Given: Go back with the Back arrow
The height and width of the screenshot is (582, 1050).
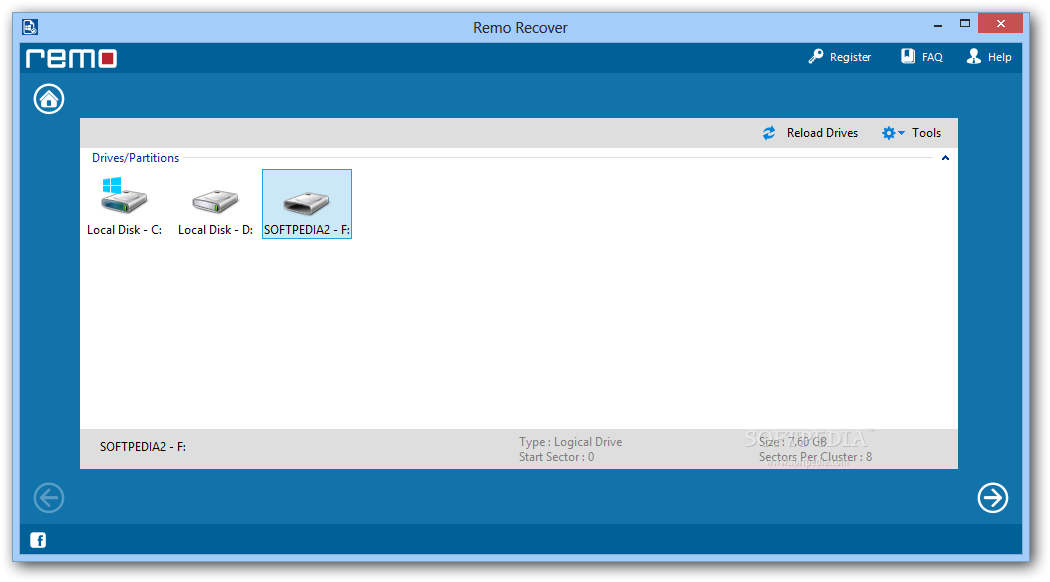Looking at the screenshot, I should click(49, 498).
